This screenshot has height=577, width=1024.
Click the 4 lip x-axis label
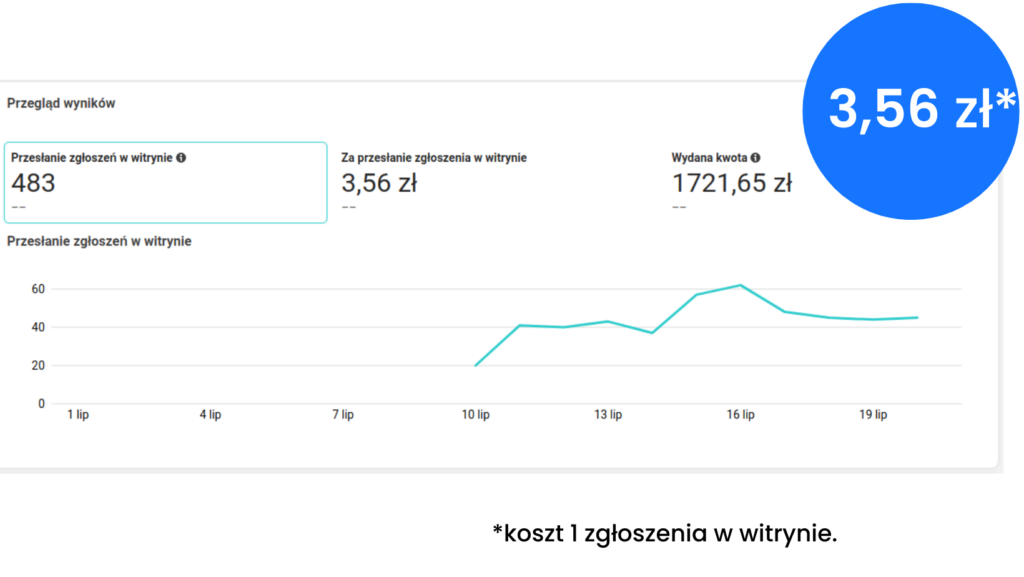click(x=210, y=415)
